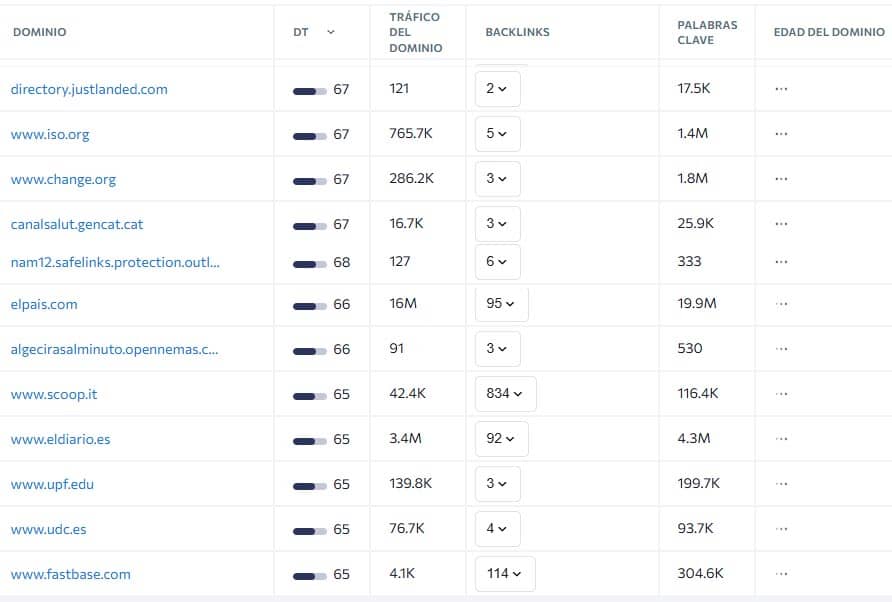Open the DT column sort dropdown
Viewport: 892px width, 602px height.
coord(330,32)
